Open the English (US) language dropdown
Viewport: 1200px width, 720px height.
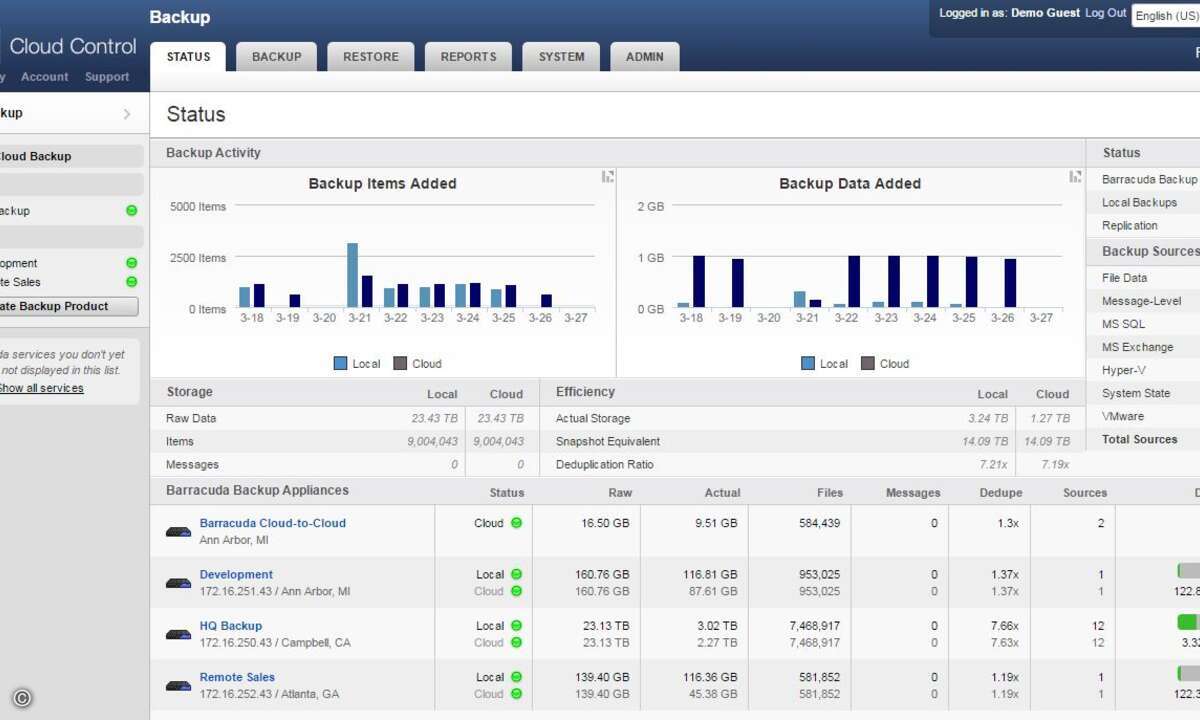[x=1166, y=15]
